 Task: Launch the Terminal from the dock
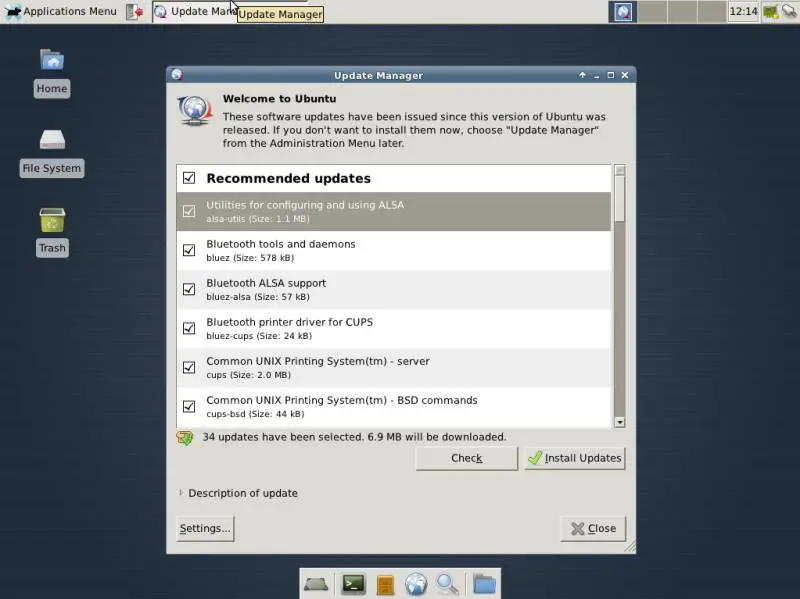pos(353,584)
